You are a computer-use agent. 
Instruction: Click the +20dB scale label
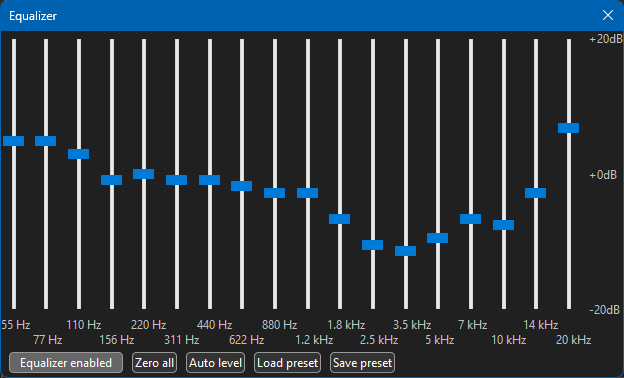tap(606, 39)
